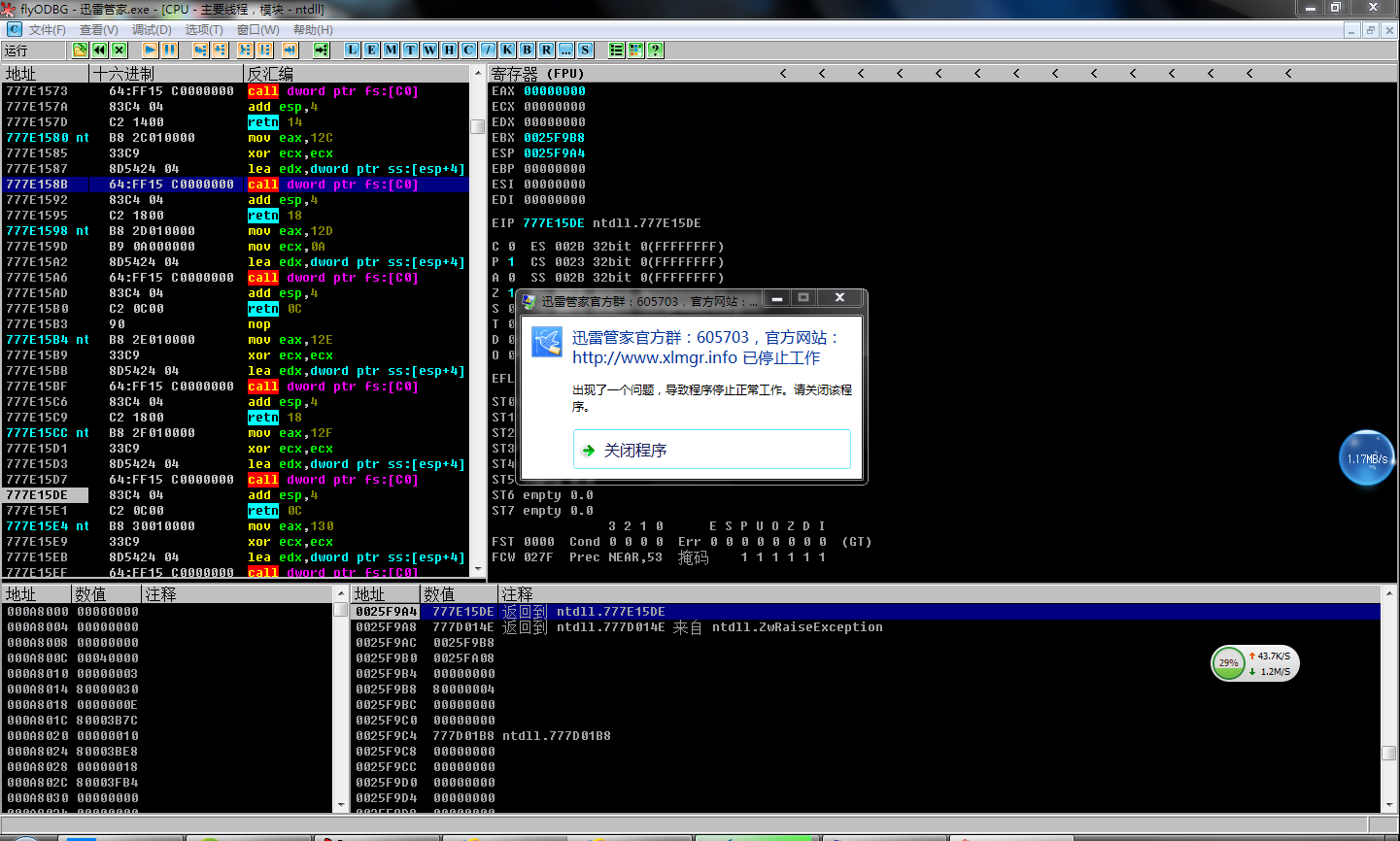Click the green Go to address icon
The image size is (1400, 841).
321,50
